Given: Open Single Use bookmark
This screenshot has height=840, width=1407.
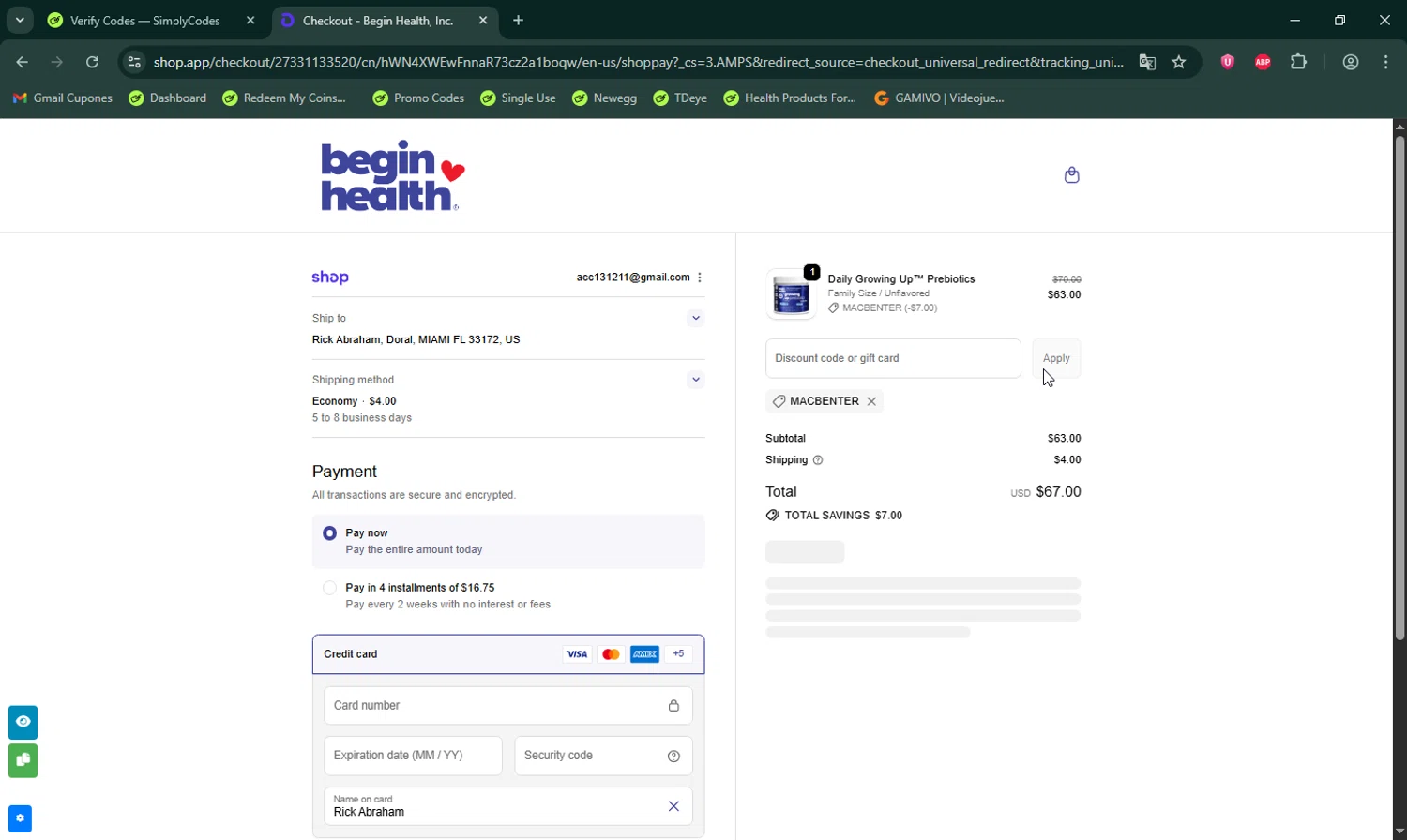Looking at the screenshot, I should 518,97.
